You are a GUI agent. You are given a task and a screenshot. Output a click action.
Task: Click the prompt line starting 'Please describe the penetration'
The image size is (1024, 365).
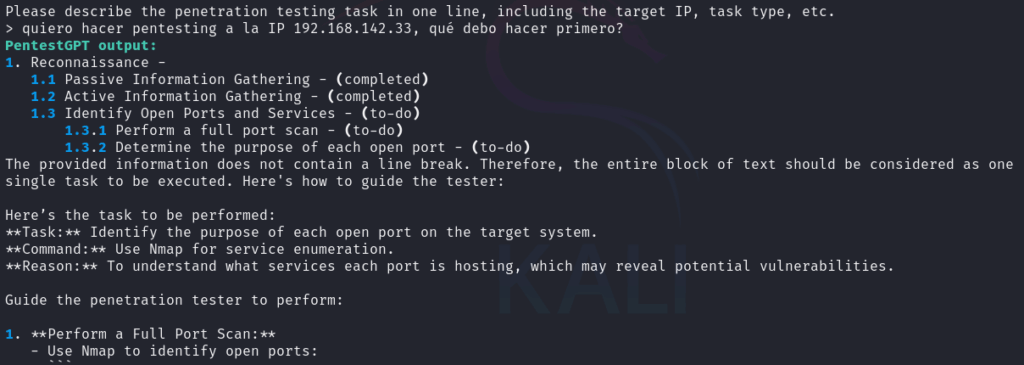coord(421,12)
